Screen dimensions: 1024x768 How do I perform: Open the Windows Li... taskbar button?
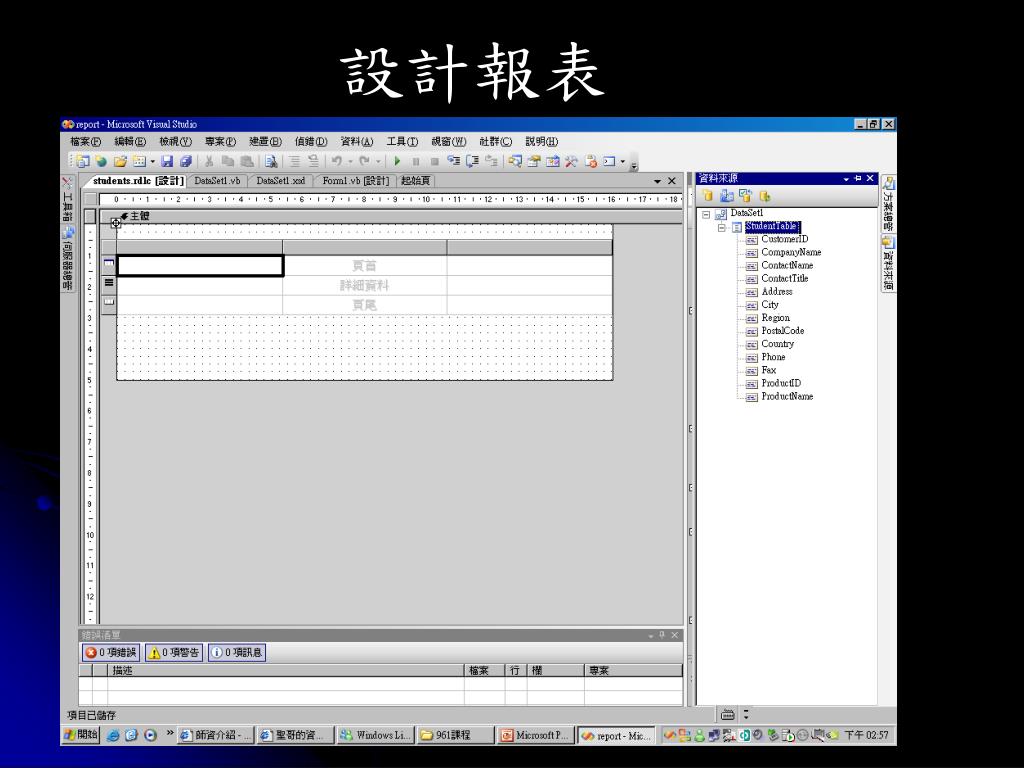tap(376, 735)
